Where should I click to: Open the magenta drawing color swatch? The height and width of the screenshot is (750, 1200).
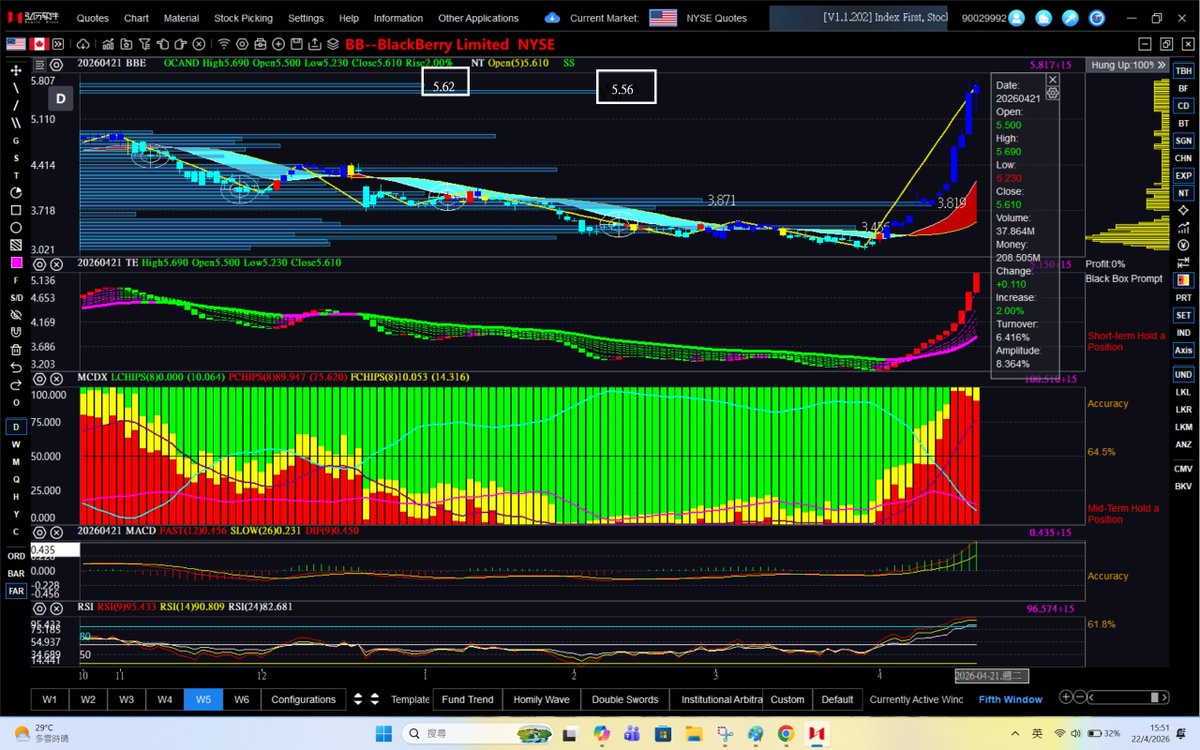(x=16, y=262)
